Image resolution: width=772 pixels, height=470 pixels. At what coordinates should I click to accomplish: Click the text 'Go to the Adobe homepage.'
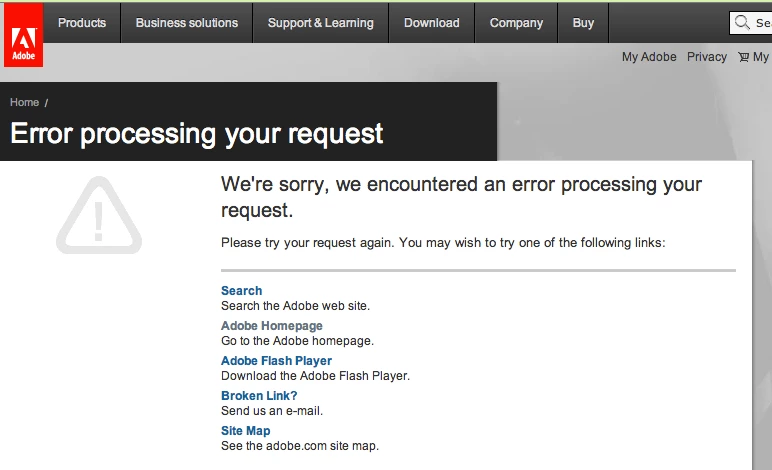[x=297, y=341]
